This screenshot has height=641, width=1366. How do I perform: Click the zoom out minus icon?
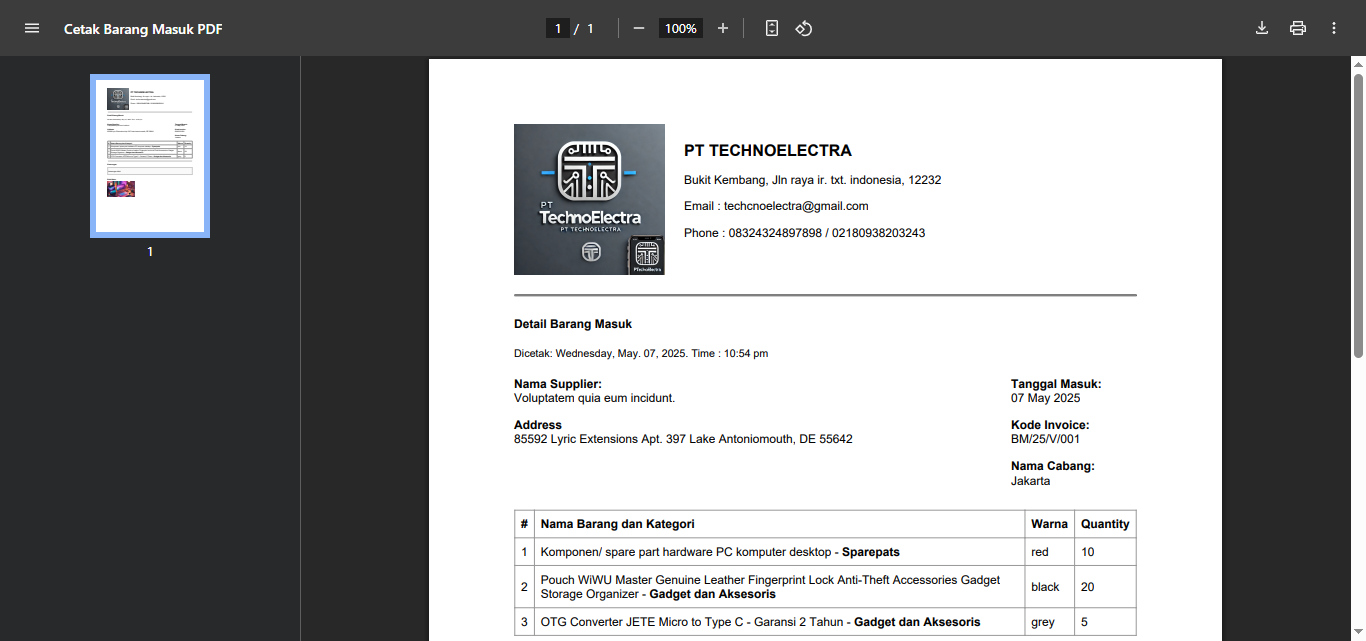tap(639, 28)
